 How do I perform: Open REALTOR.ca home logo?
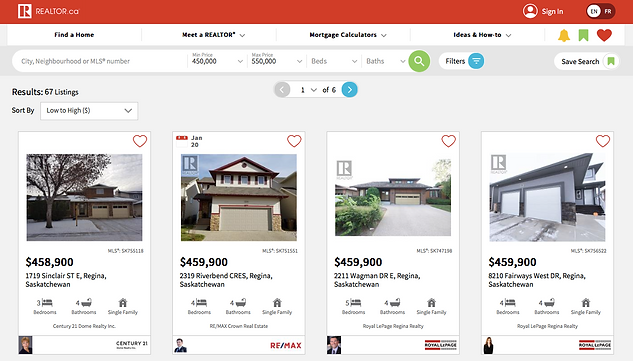[48, 11]
